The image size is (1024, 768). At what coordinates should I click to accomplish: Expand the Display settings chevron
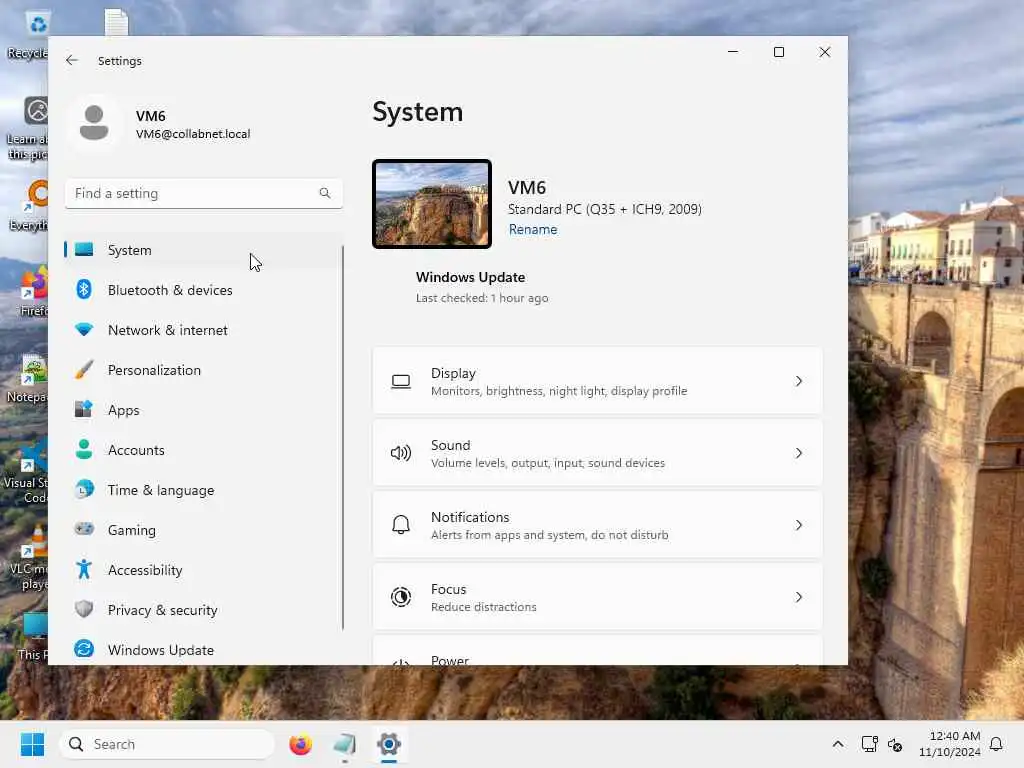coord(799,381)
